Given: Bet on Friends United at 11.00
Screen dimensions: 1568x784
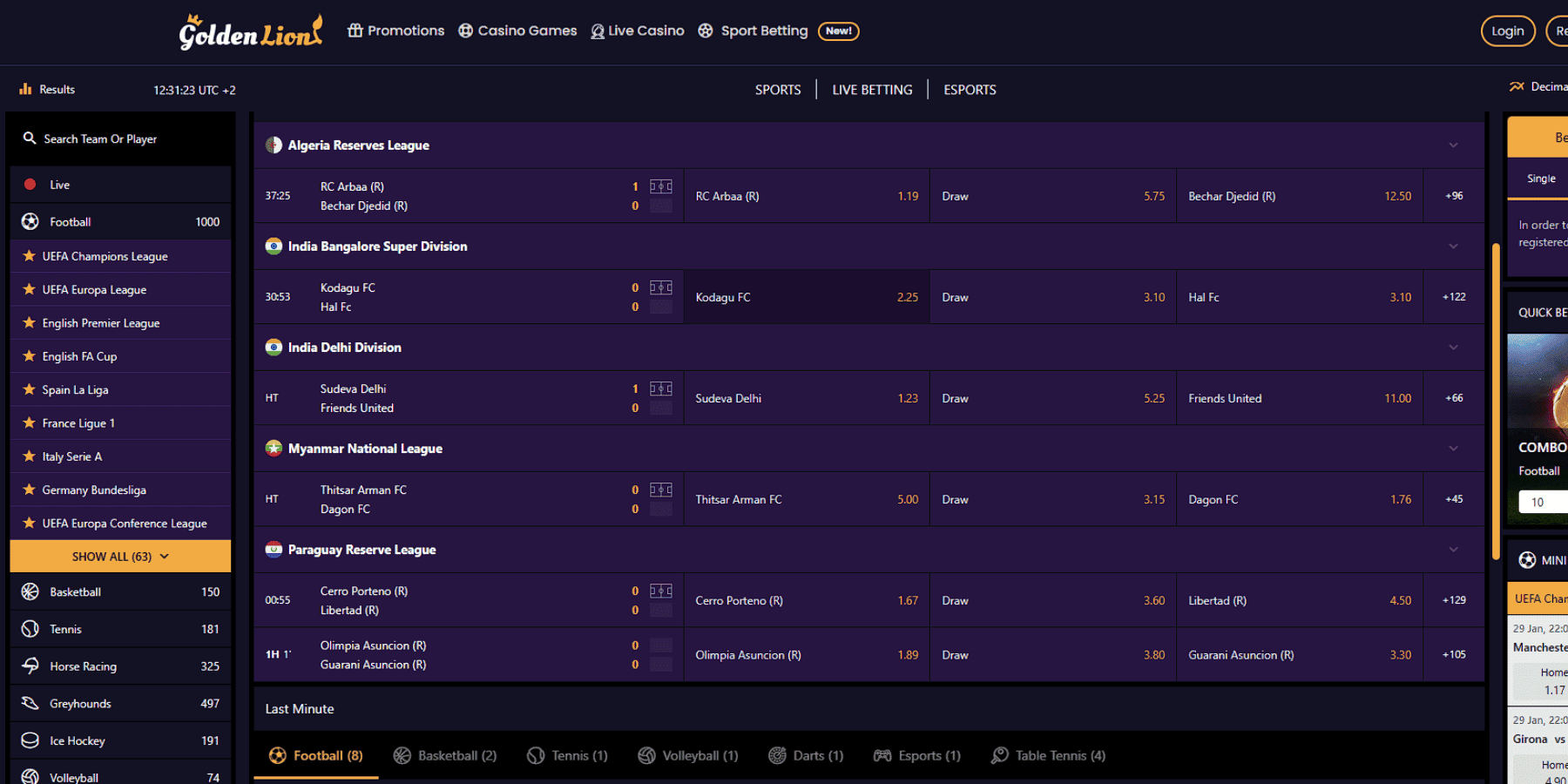Looking at the screenshot, I should tap(1300, 398).
